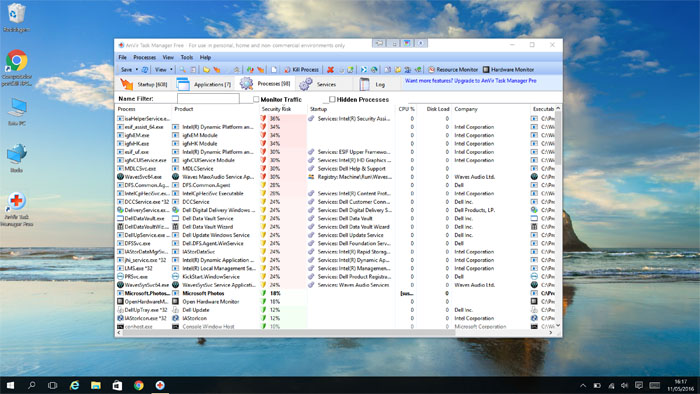This screenshot has width=700, height=394.
Task: Open Hardware Monitor from the toolbar
Action: [x=508, y=70]
